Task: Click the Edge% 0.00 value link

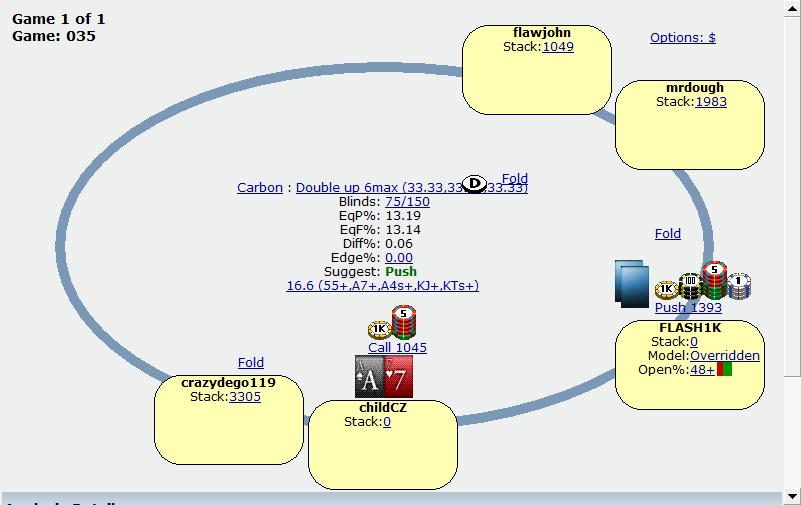Action: pos(399,257)
